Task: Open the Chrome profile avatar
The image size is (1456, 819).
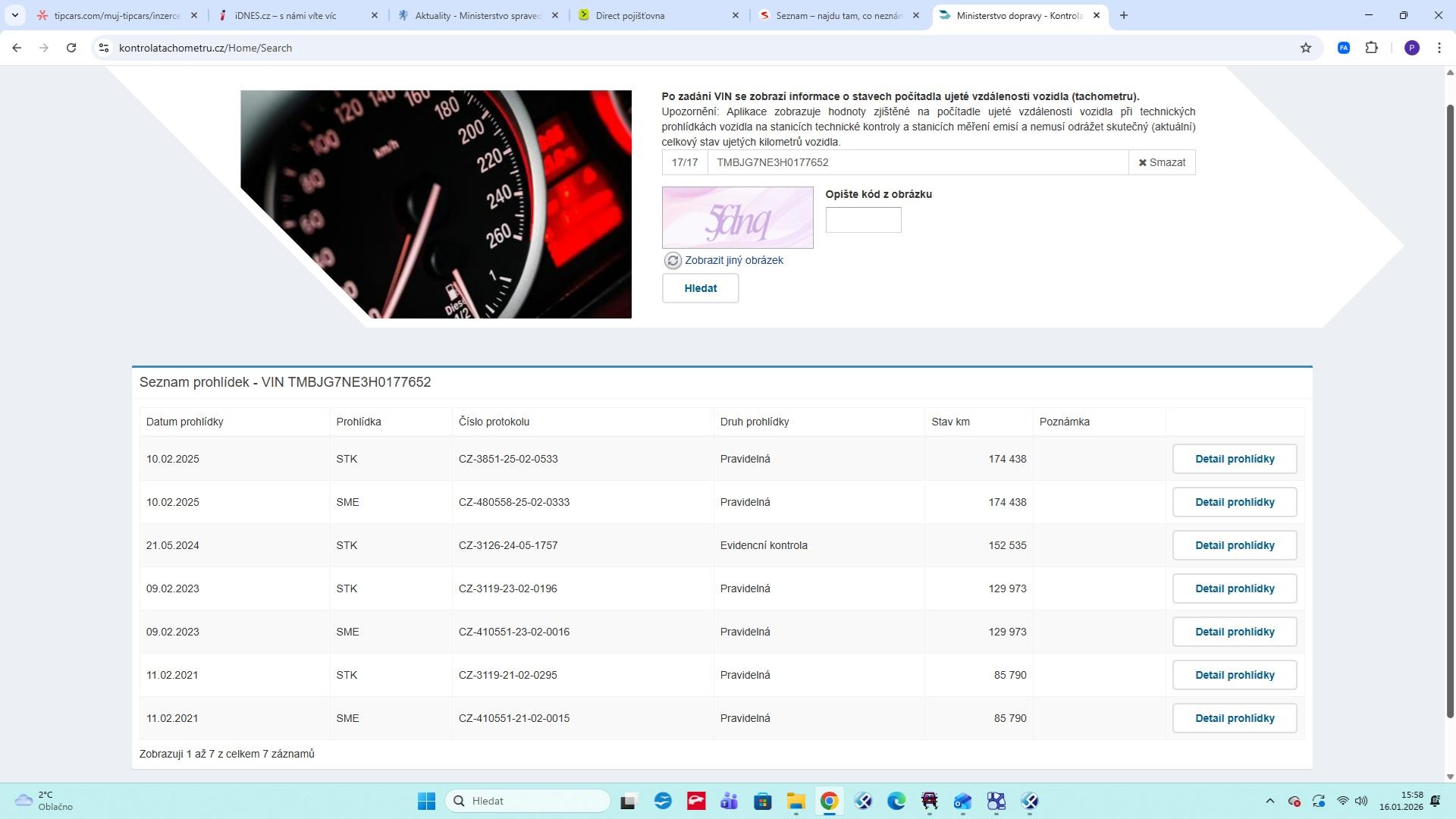Action: pyautogui.click(x=1411, y=48)
